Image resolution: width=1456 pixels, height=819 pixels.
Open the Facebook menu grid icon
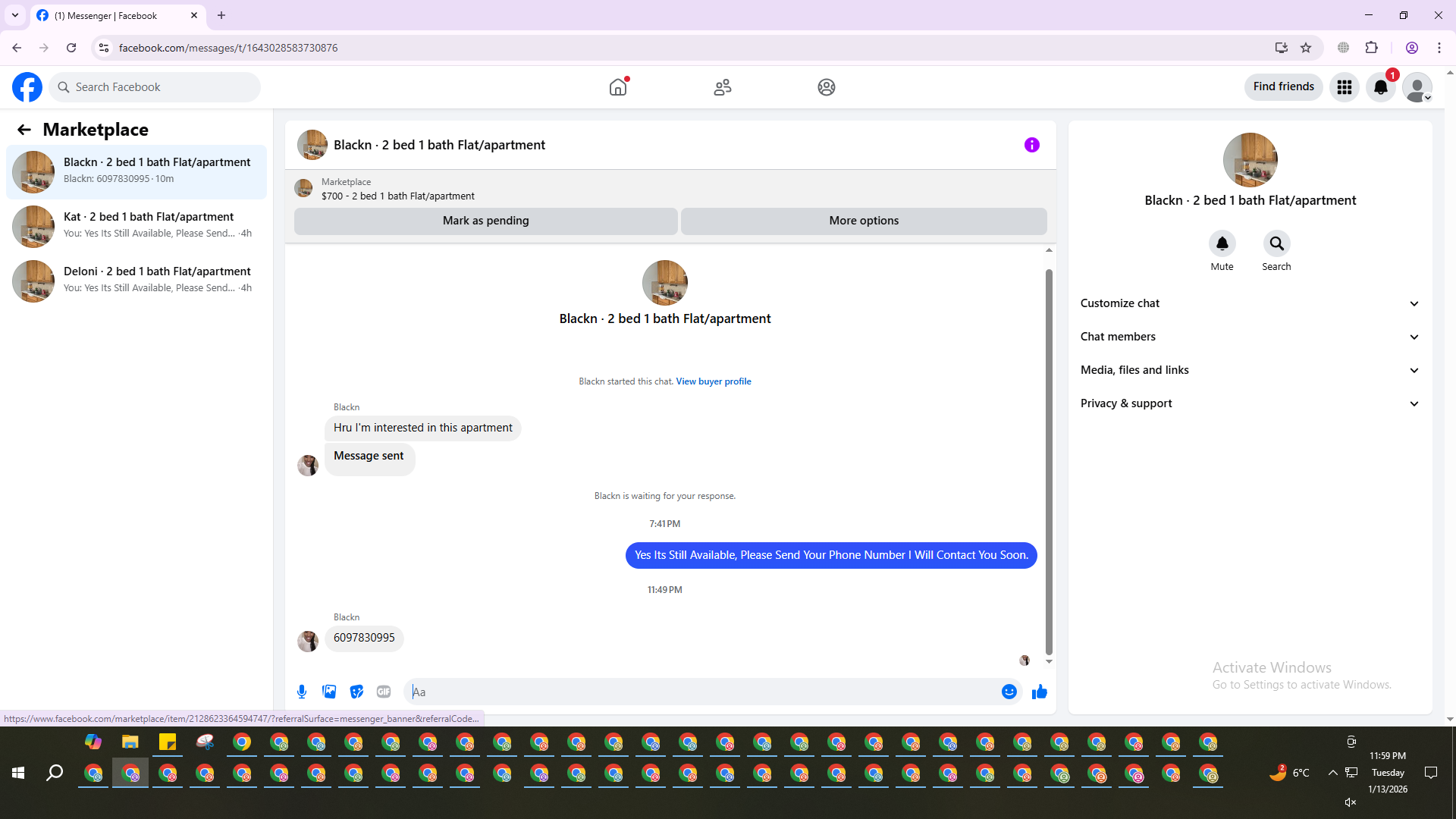pyautogui.click(x=1345, y=87)
